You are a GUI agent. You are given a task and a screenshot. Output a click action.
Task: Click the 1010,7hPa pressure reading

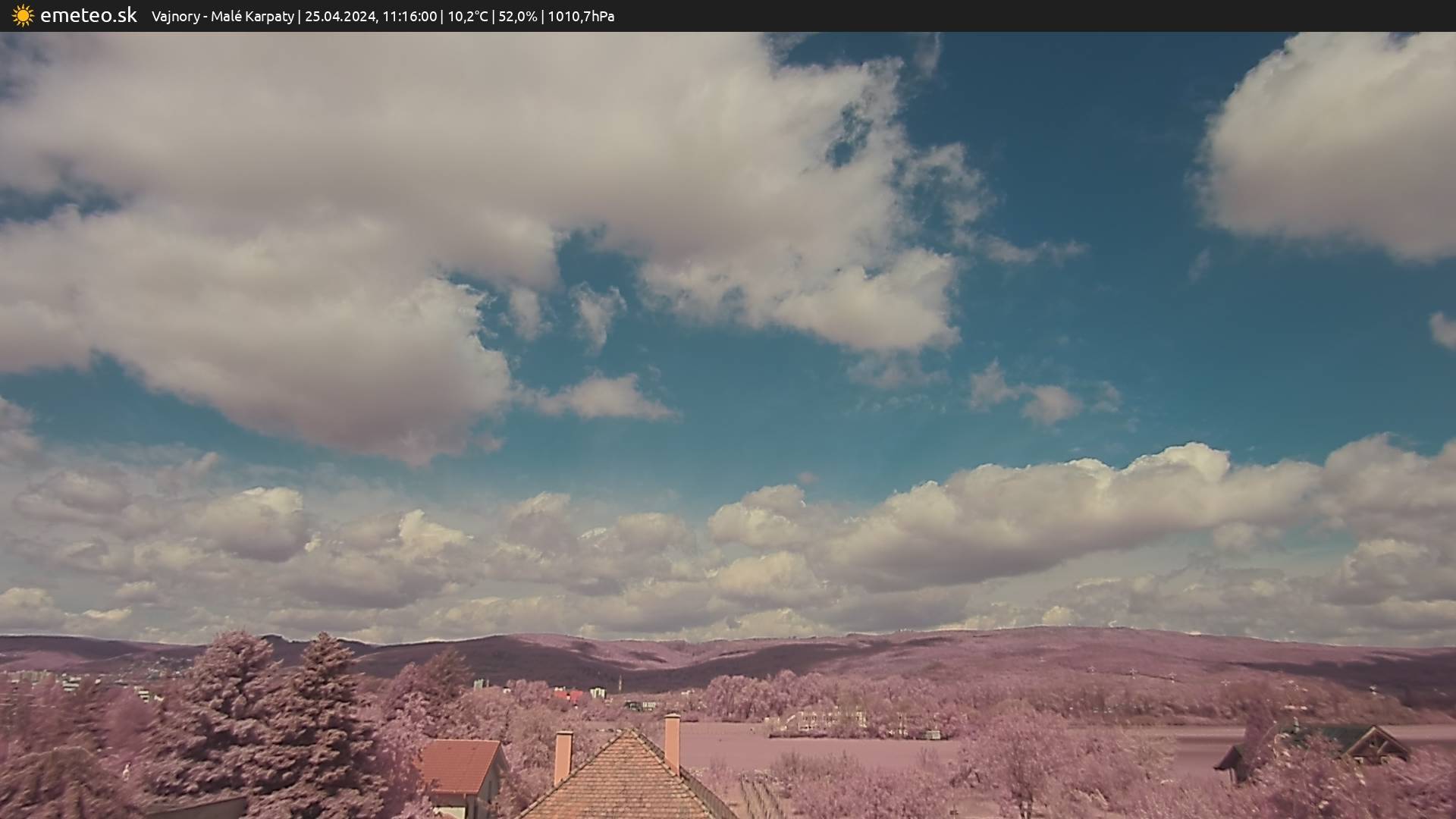coord(580,17)
